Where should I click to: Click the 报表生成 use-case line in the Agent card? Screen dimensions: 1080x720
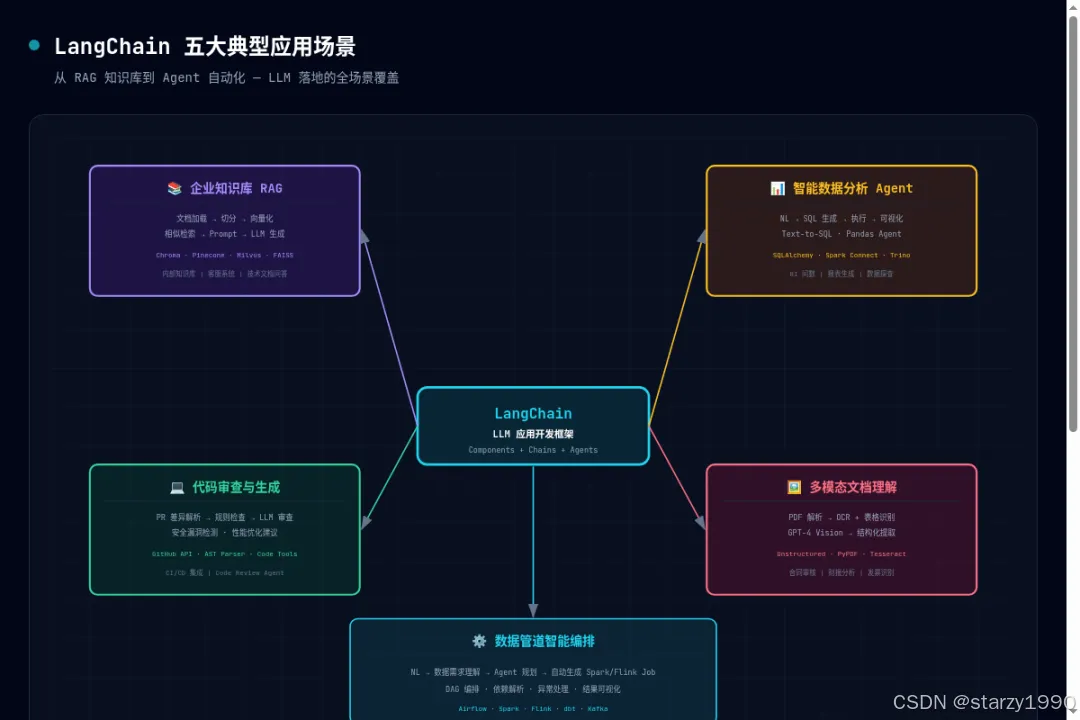click(842, 274)
